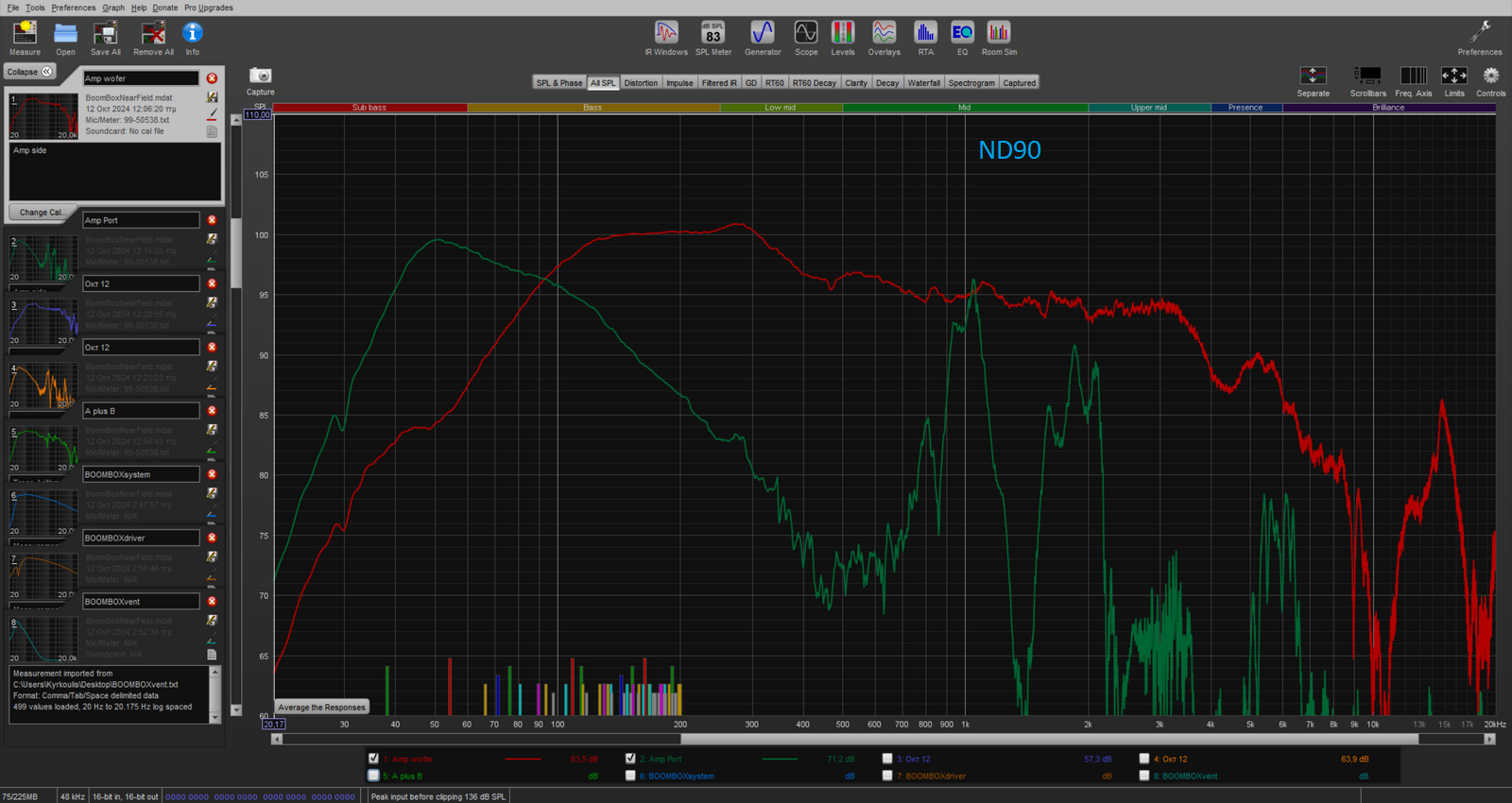The image size is (1512, 803).
Task: Remove the BOOMBOXsystem measurement
Action: coord(212,474)
